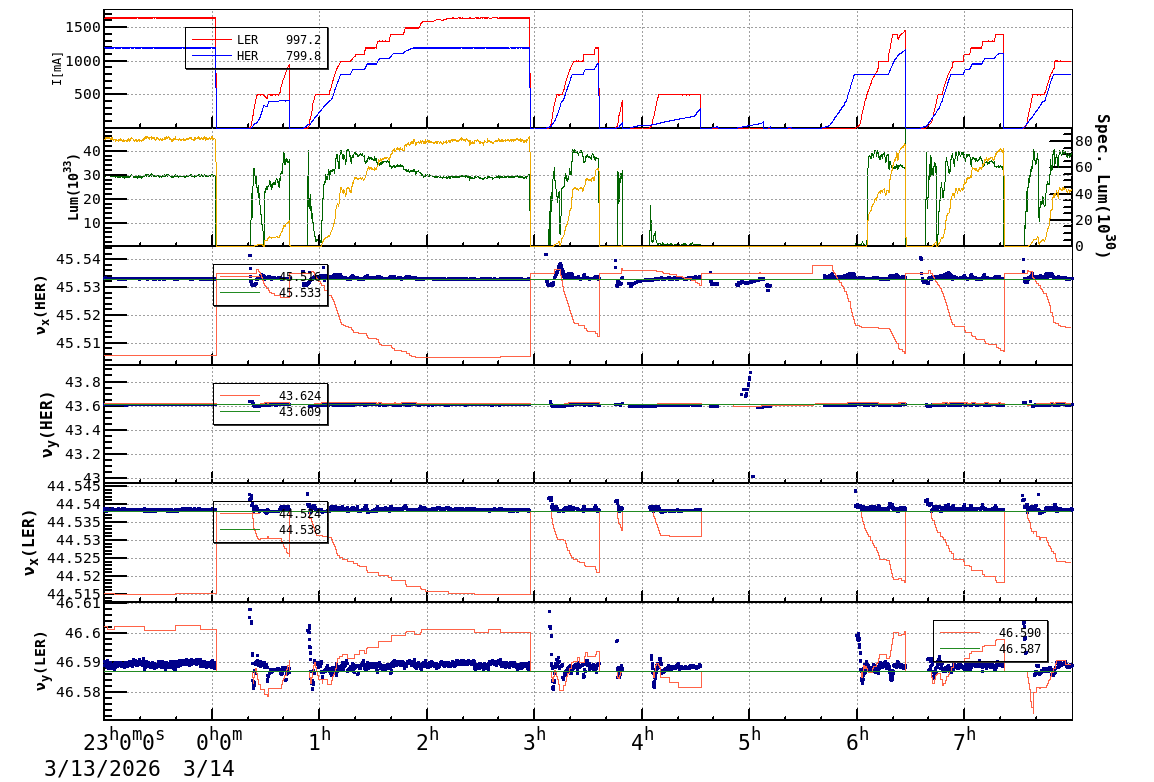This screenshot has width=1154, height=782.
Task: Click the 46.590 legend value in νy(LER)
Action: 1020,633
